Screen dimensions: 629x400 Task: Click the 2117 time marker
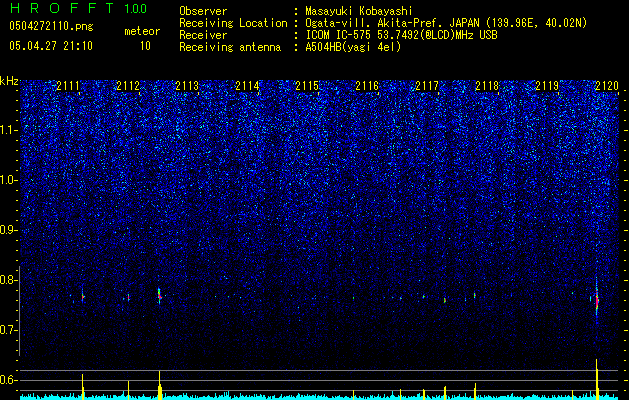click(427, 86)
